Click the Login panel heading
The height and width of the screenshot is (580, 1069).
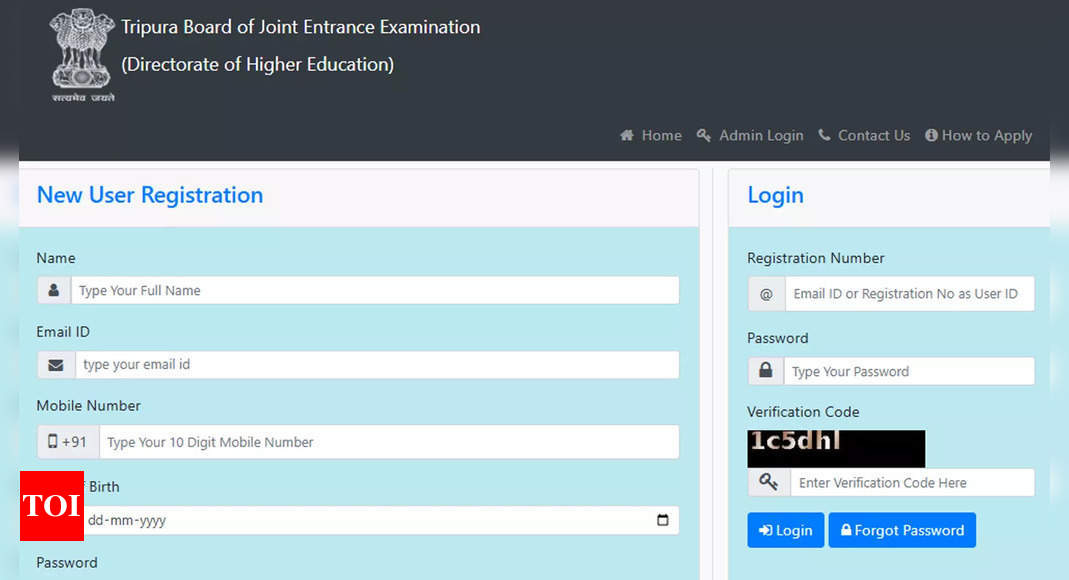pos(775,196)
